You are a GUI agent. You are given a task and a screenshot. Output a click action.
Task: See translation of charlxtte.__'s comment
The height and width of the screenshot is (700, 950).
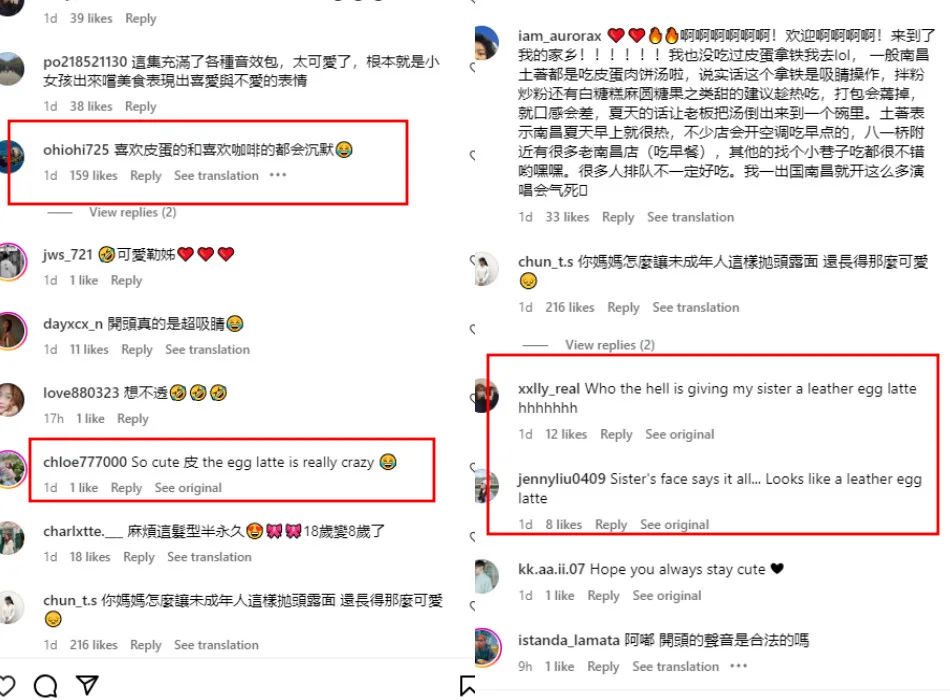click(x=209, y=557)
